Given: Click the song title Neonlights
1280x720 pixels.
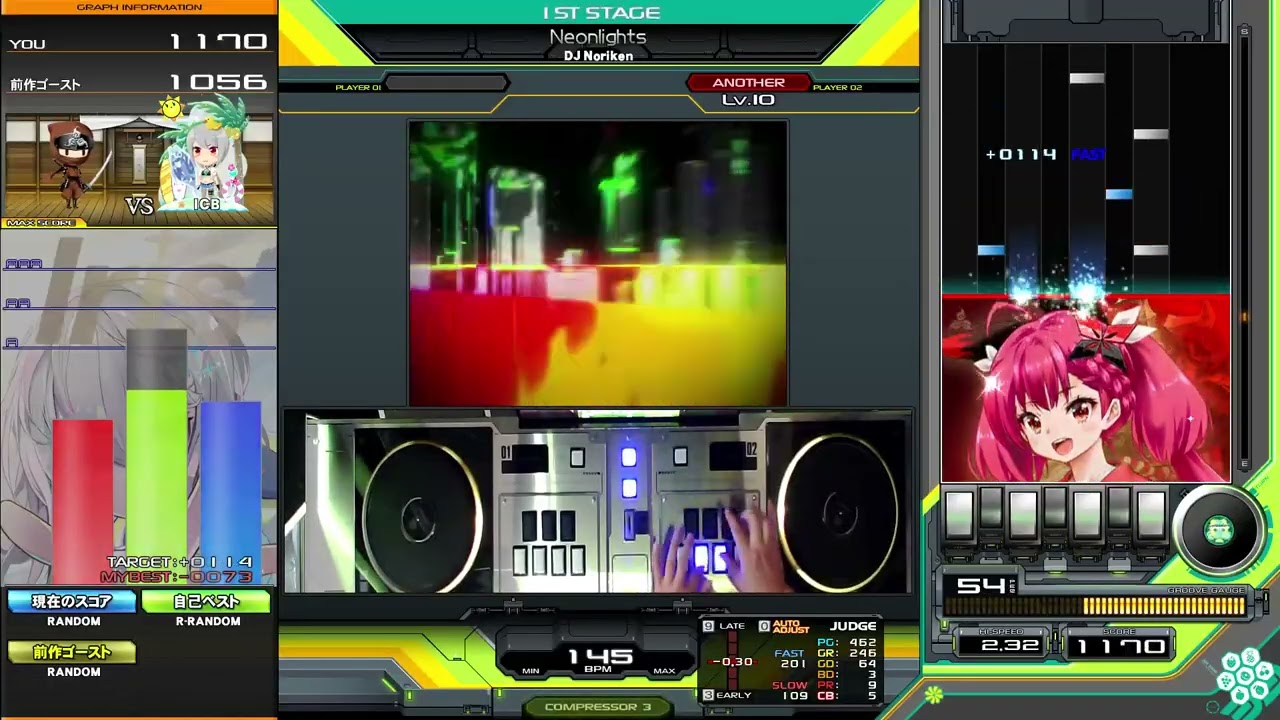Looking at the screenshot, I should 598,37.
